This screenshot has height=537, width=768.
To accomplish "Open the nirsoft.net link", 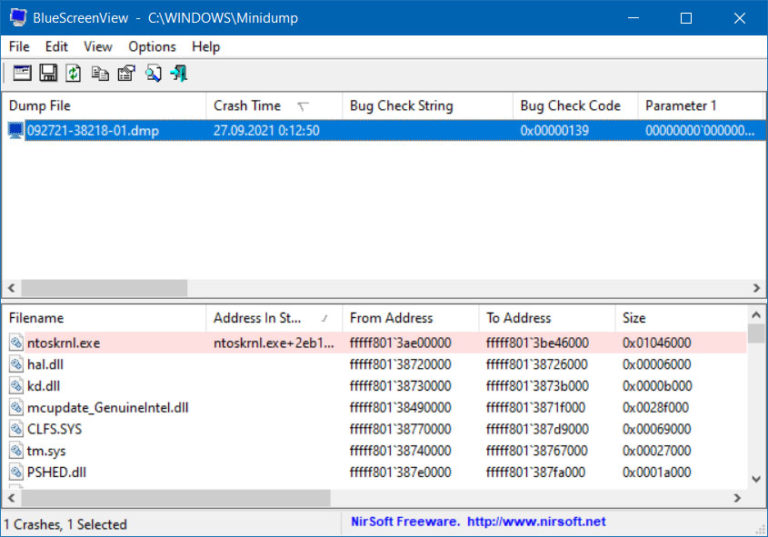I will (x=536, y=522).
